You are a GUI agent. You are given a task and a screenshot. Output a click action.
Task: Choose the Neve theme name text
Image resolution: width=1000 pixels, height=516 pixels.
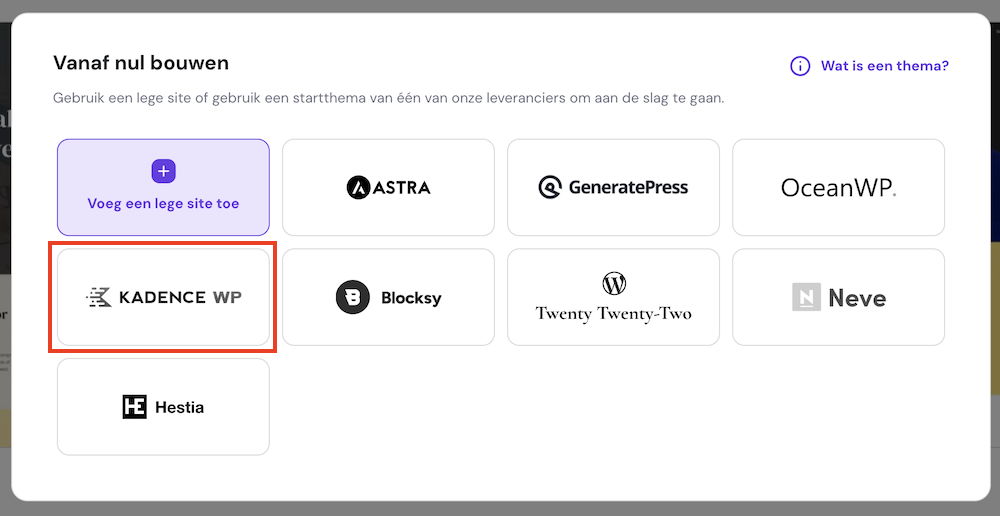[x=857, y=298]
